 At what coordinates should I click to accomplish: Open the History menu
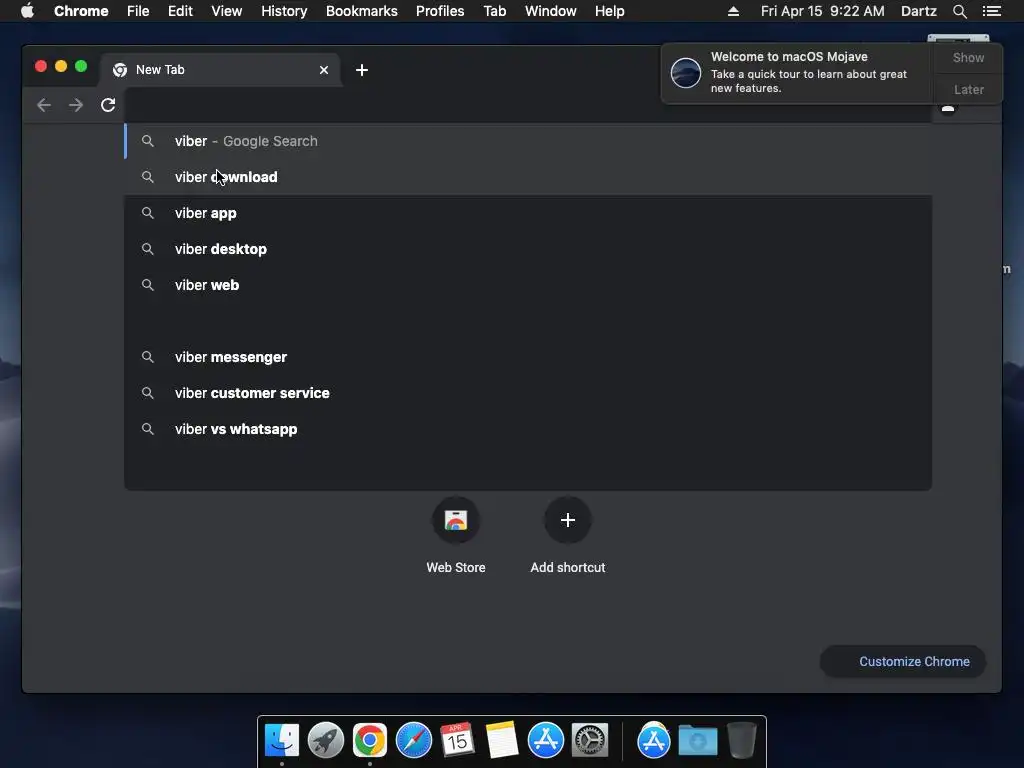click(284, 11)
